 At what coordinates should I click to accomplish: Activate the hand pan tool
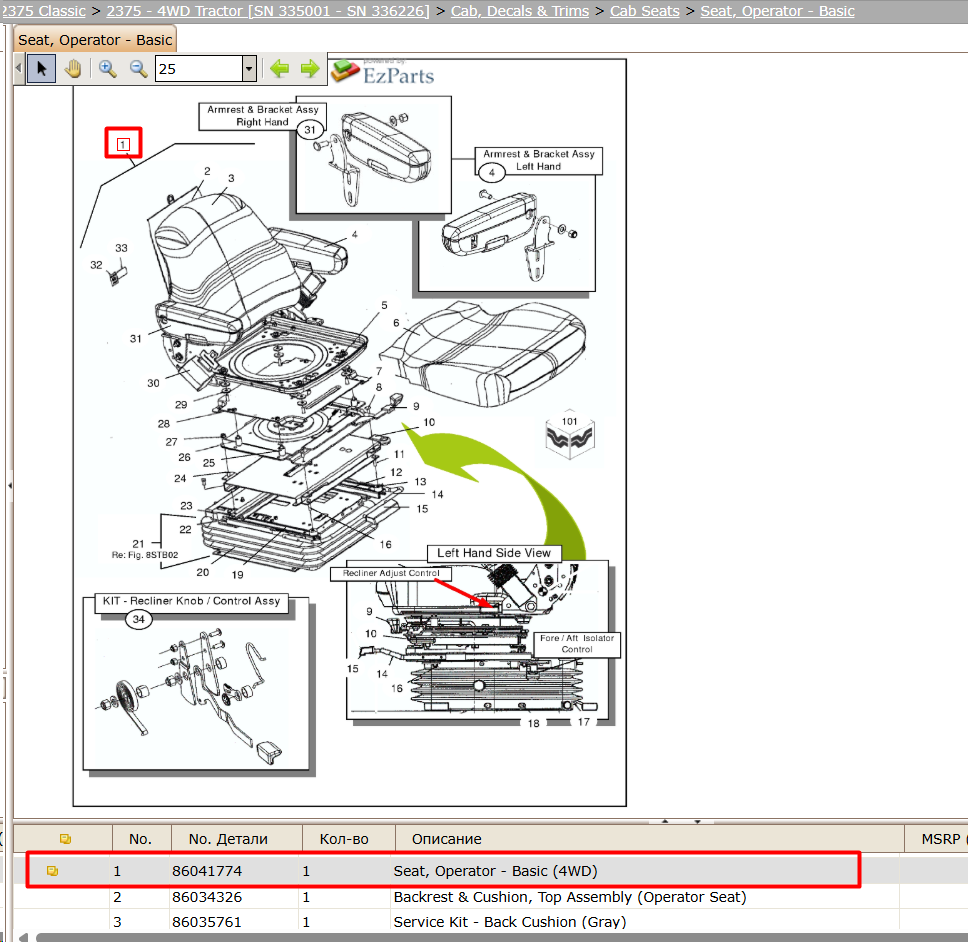pos(73,69)
